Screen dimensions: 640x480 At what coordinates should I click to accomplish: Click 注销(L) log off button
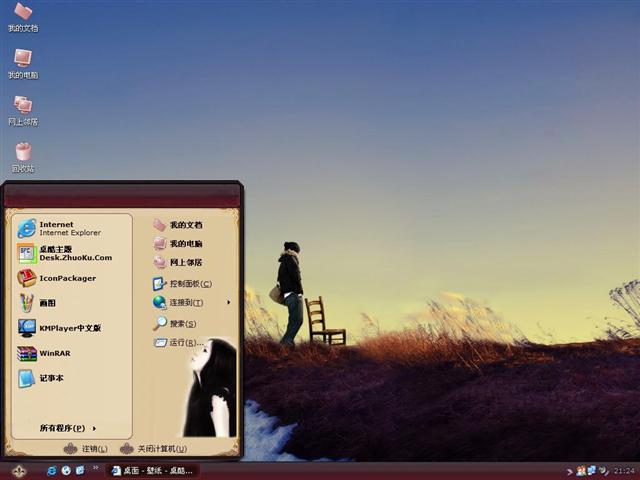(x=86, y=449)
